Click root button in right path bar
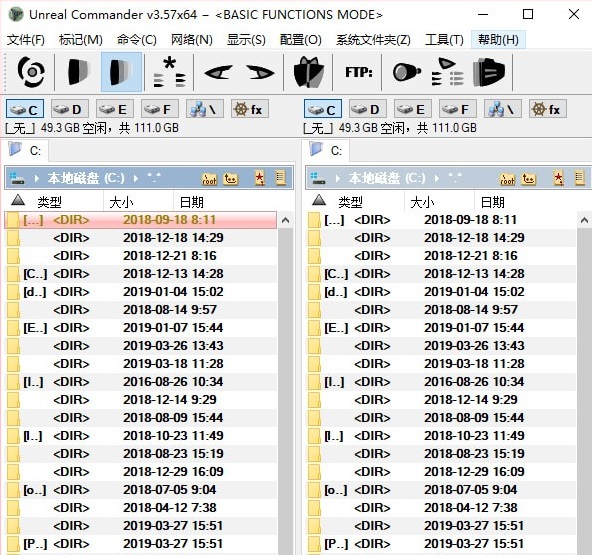This screenshot has width=592, height=555. pyautogui.click(x=507, y=178)
